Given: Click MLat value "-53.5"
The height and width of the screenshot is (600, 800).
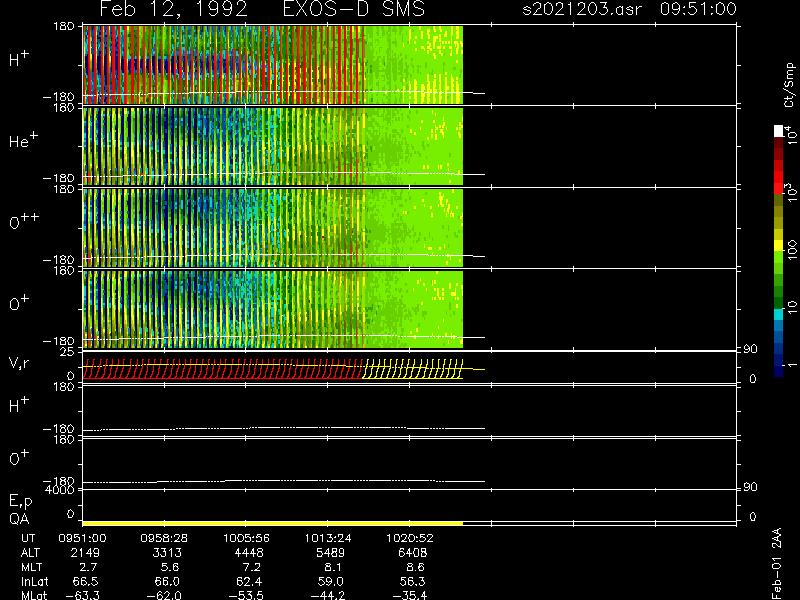Looking at the screenshot, I should (246, 595).
